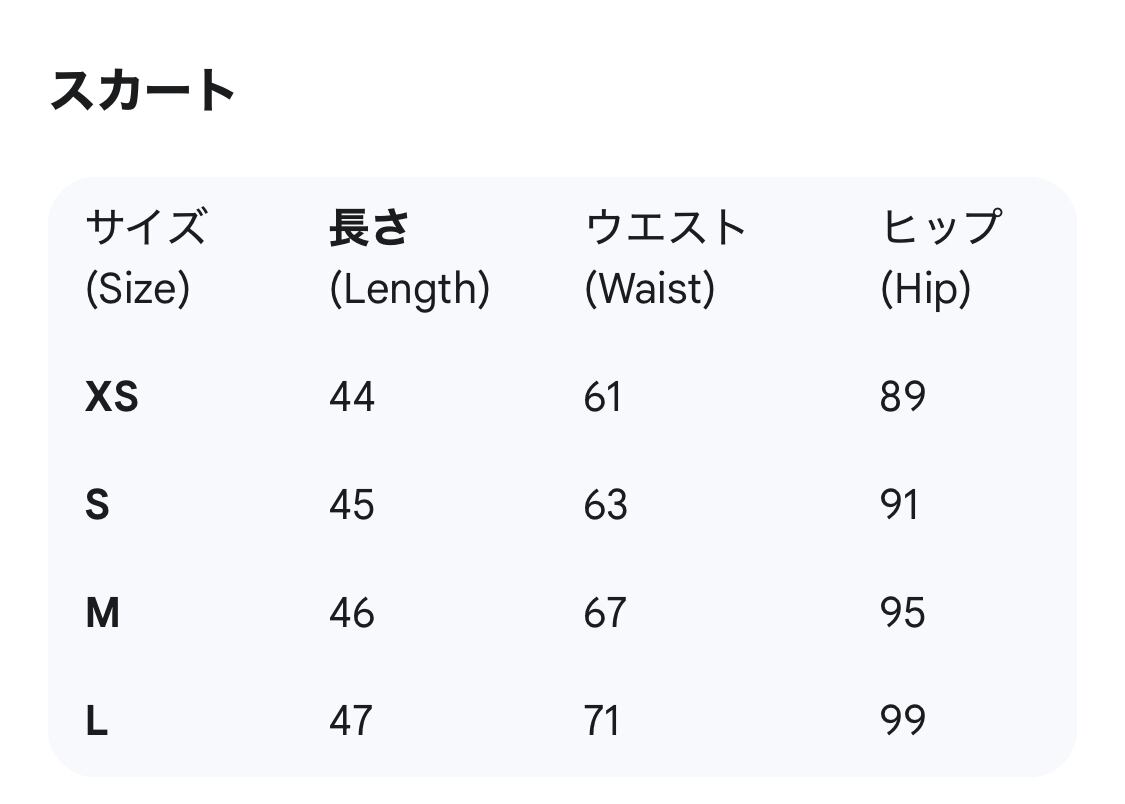The height and width of the screenshot is (804, 1125).
Task: Click the ウエスト (Waist) column header
Action: pyautogui.click(x=665, y=258)
